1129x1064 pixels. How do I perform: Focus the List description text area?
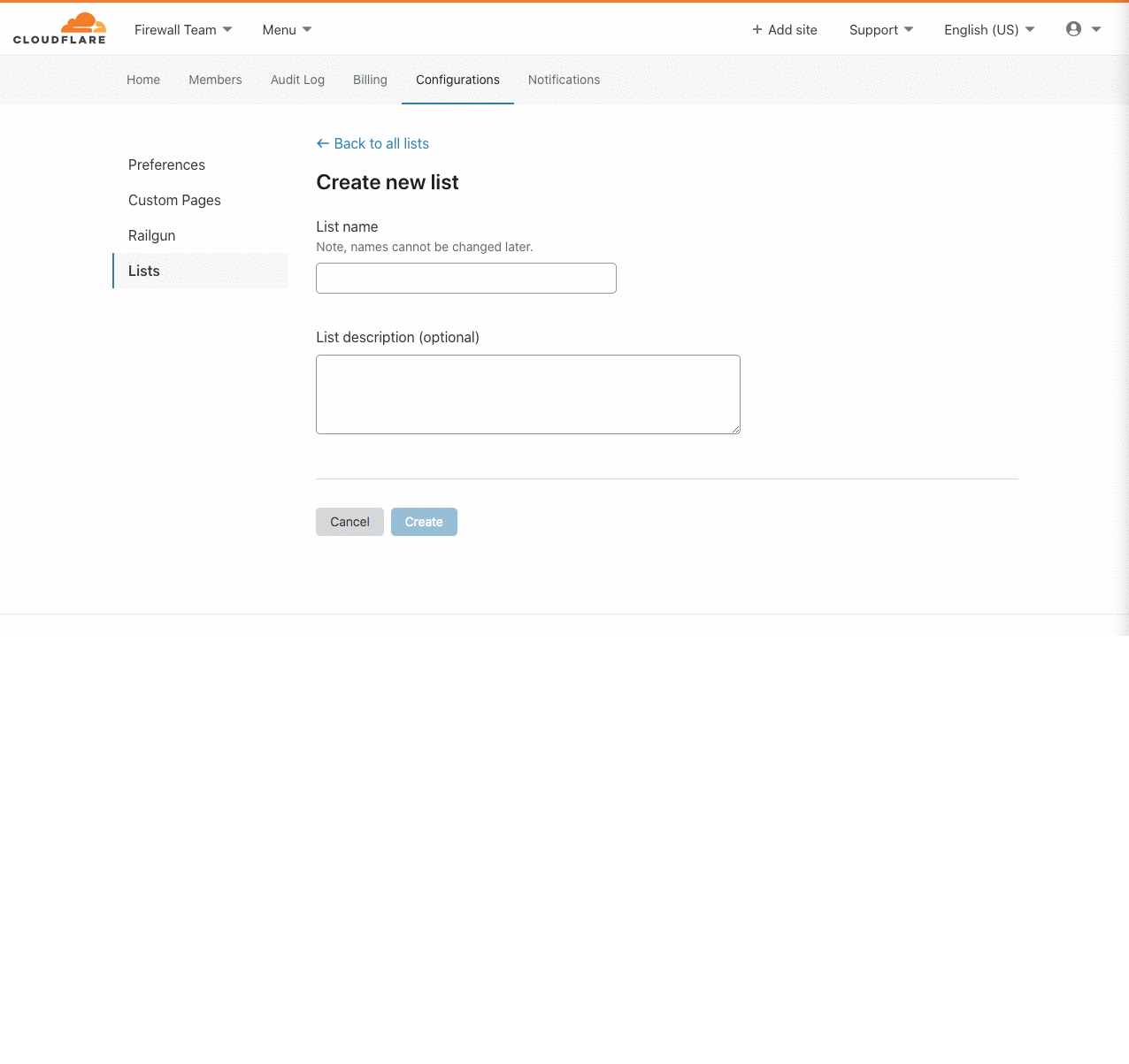[528, 394]
